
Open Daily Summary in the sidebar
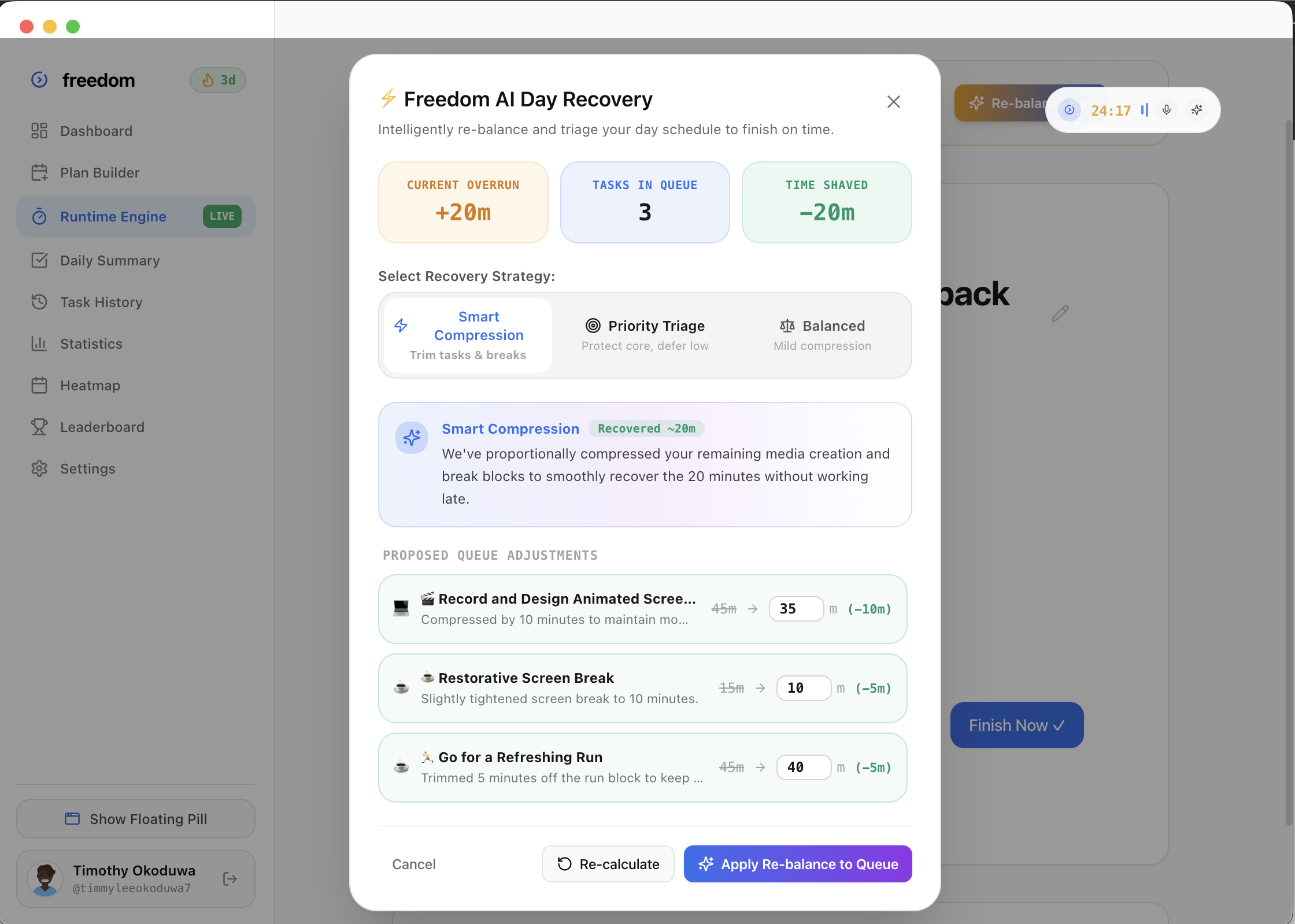[136, 261]
